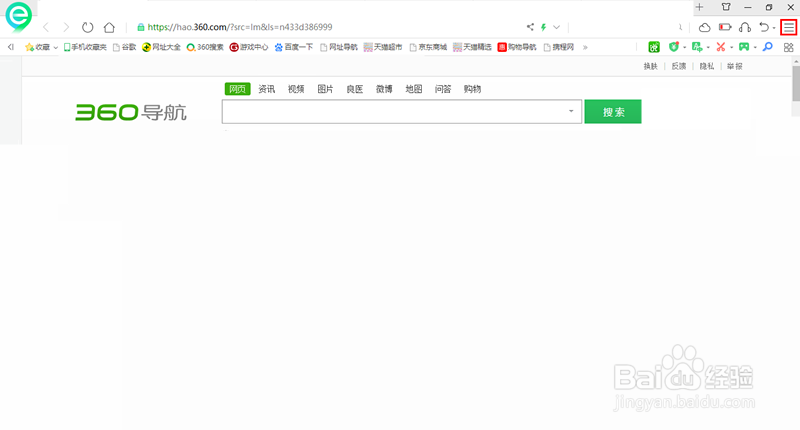
Task: Click the headphones icon in toolbar
Action: pos(745,27)
